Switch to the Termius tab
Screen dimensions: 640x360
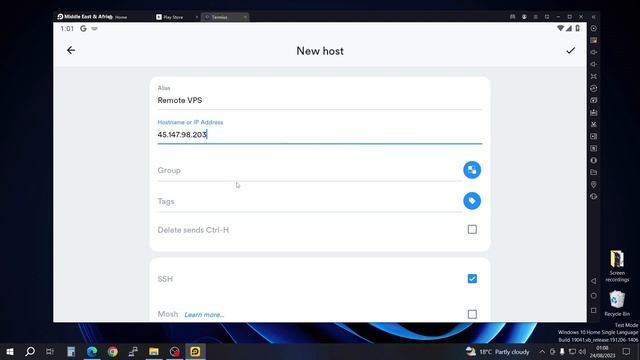click(x=219, y=17)
